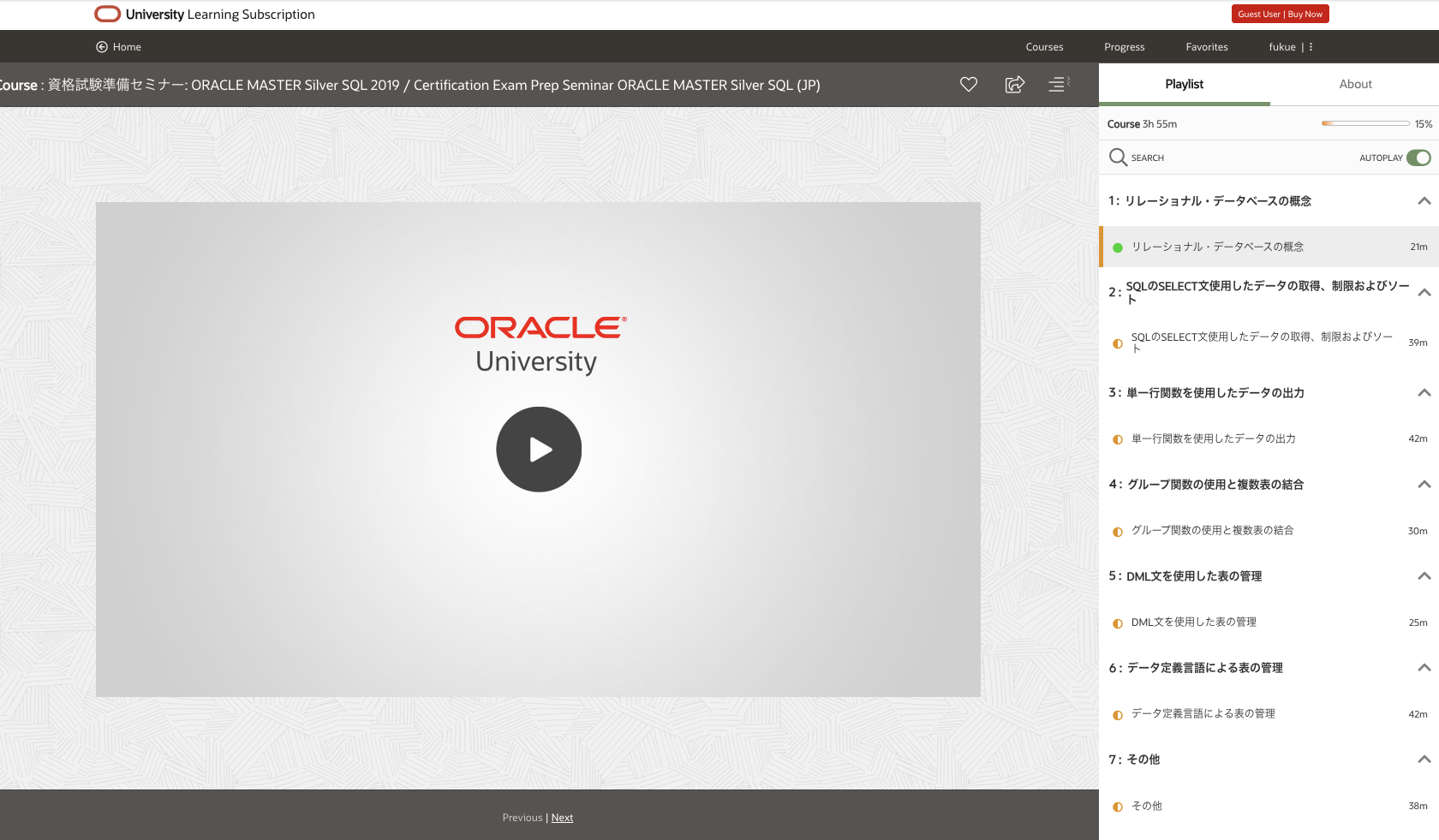Click the heart favorite icon
The image size is (1439, 840).
pyautogui.click(x=969, y=84)
